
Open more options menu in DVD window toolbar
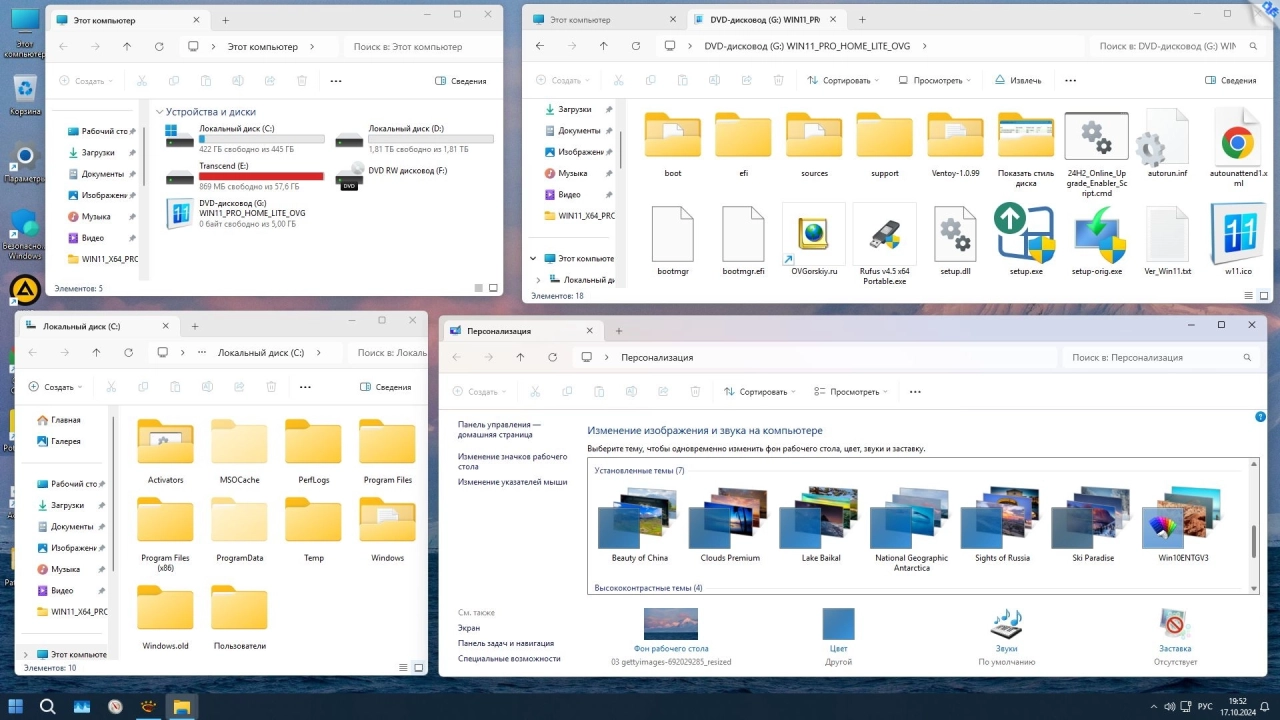[1070, 80]
